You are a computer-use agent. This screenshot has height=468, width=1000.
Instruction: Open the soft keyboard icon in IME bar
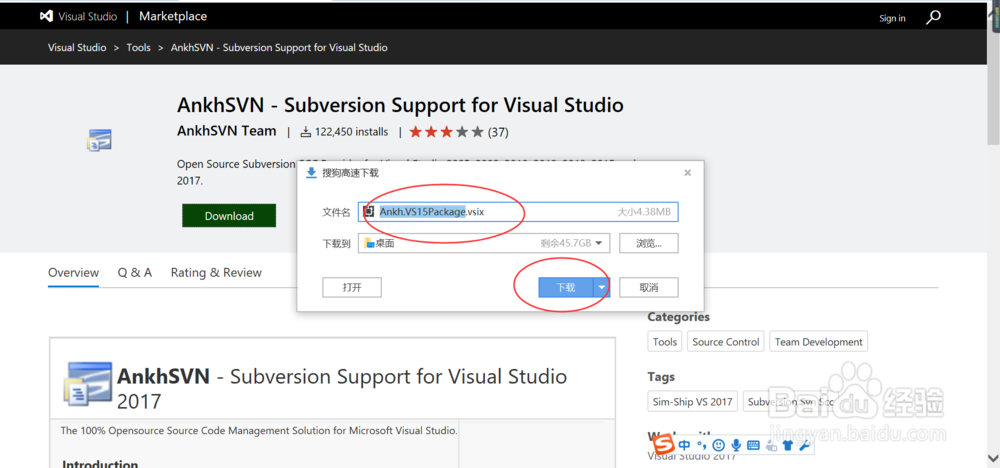pos(753,445)
